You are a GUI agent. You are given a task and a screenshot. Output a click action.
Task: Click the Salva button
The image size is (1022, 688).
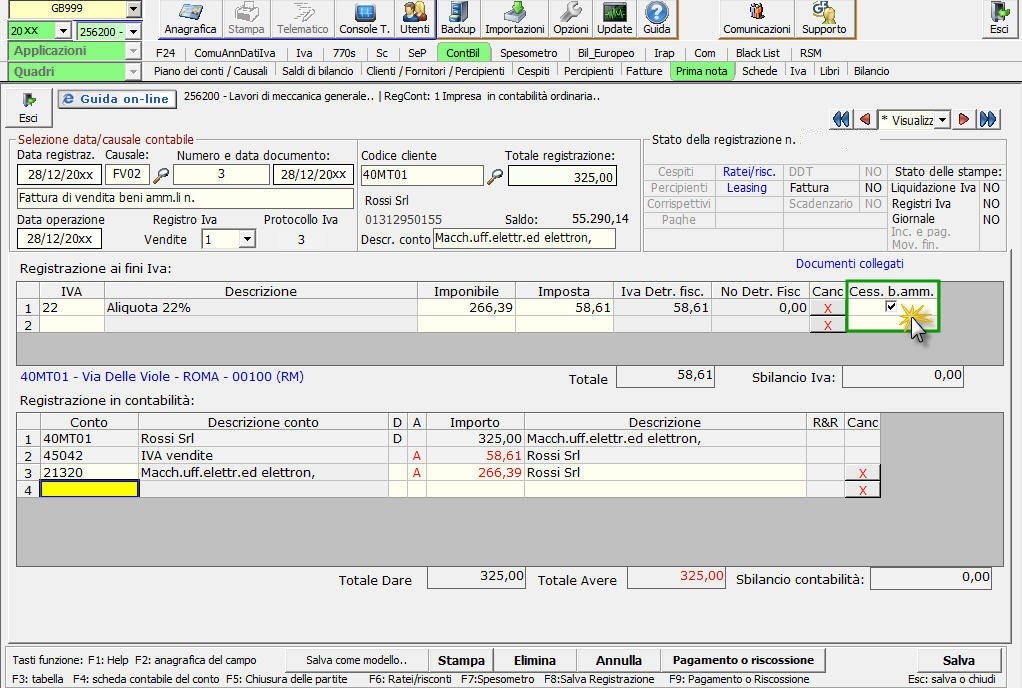[x=958, y=660]
